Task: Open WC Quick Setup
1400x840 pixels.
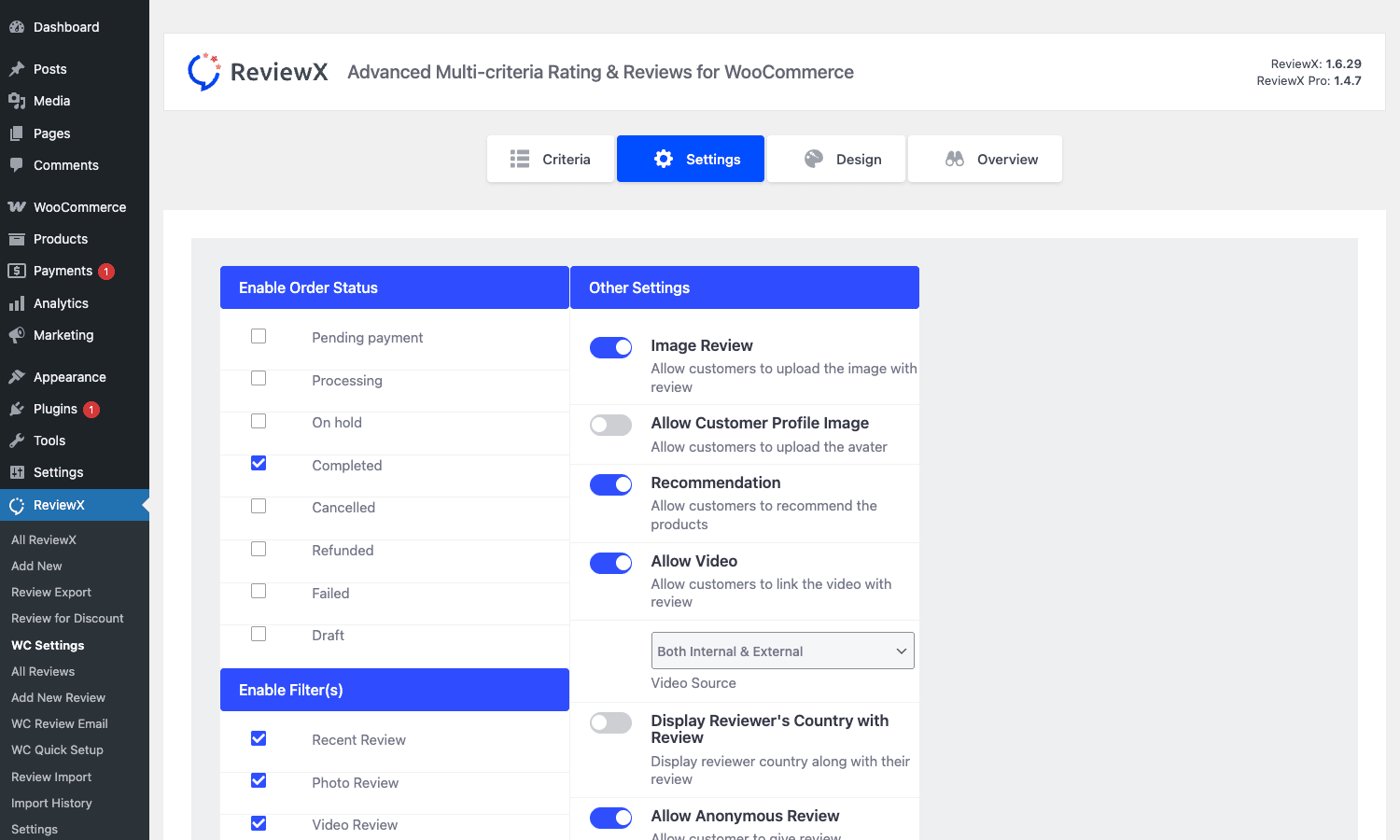Action: point(57,749)
